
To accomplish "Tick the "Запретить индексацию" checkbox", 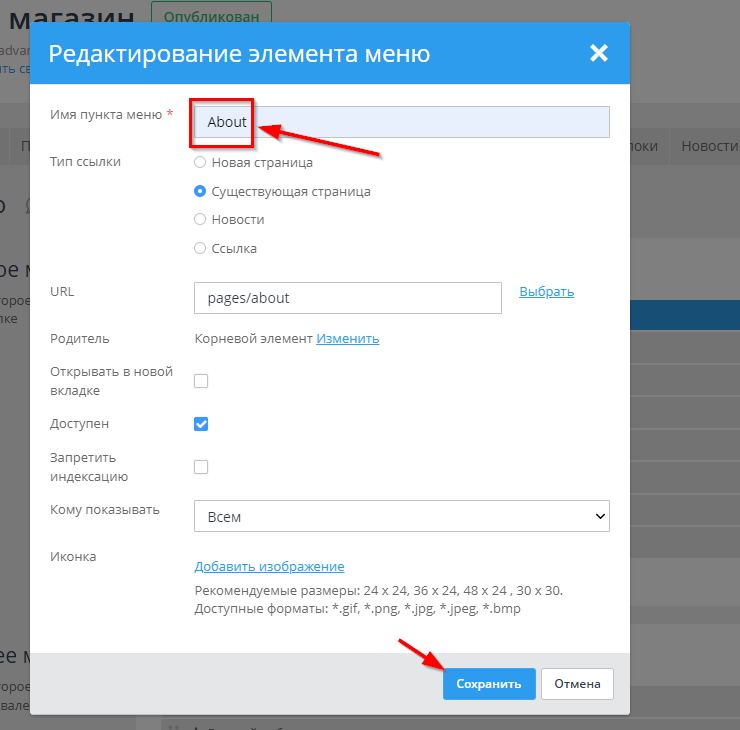I will click(201, 467).
